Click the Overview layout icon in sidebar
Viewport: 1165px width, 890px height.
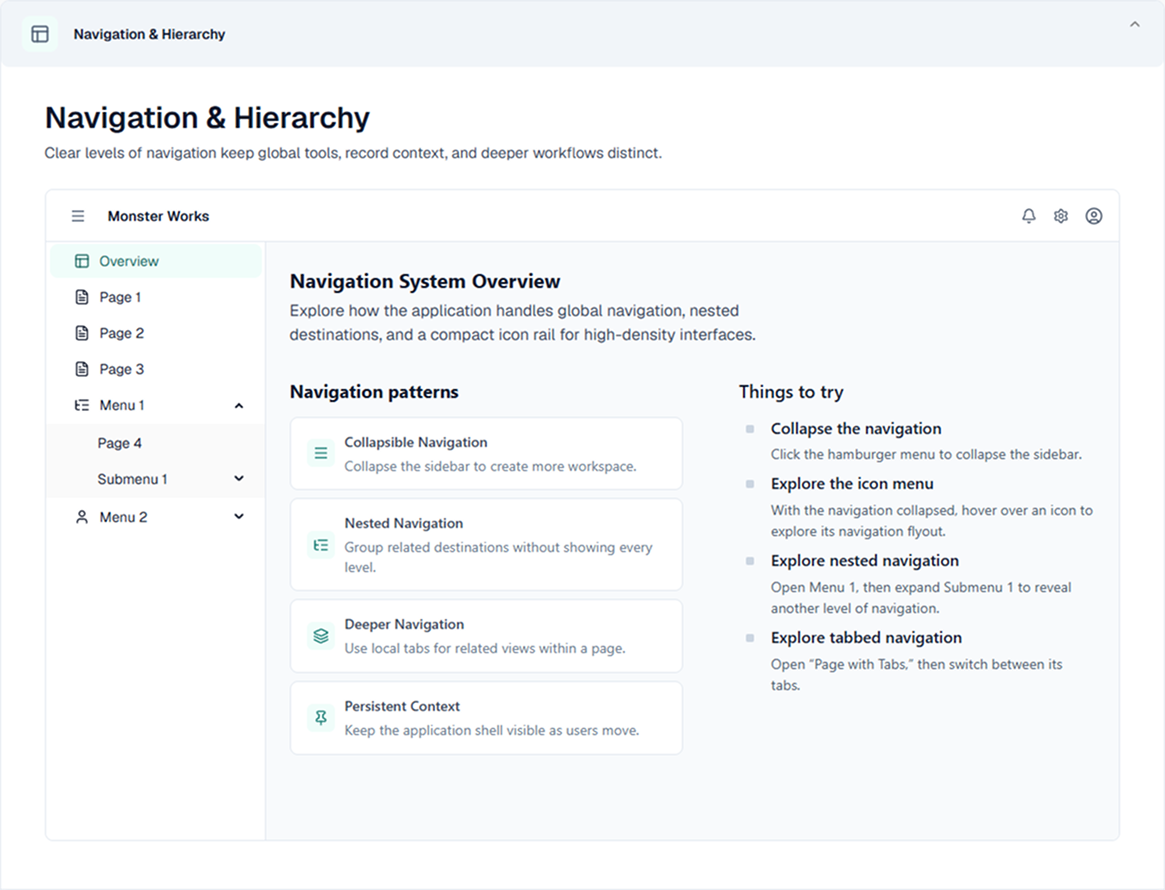coord(82,262)
